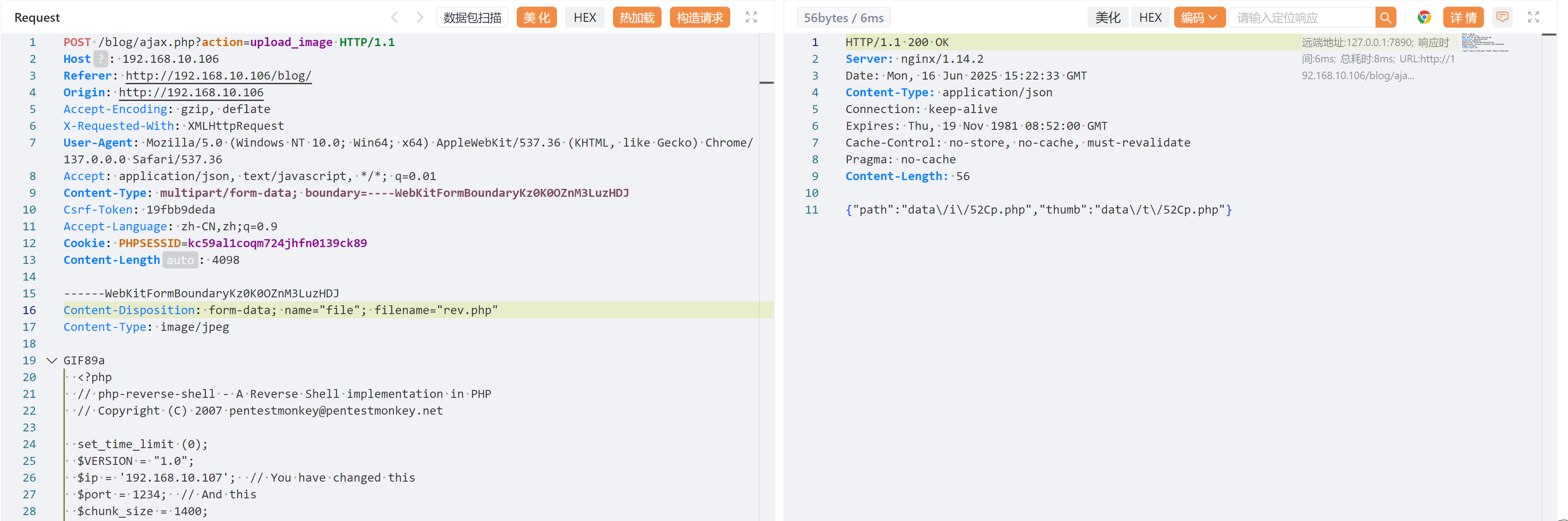Click Csrf-Token value 19fbb9deda

coord(181,210)
